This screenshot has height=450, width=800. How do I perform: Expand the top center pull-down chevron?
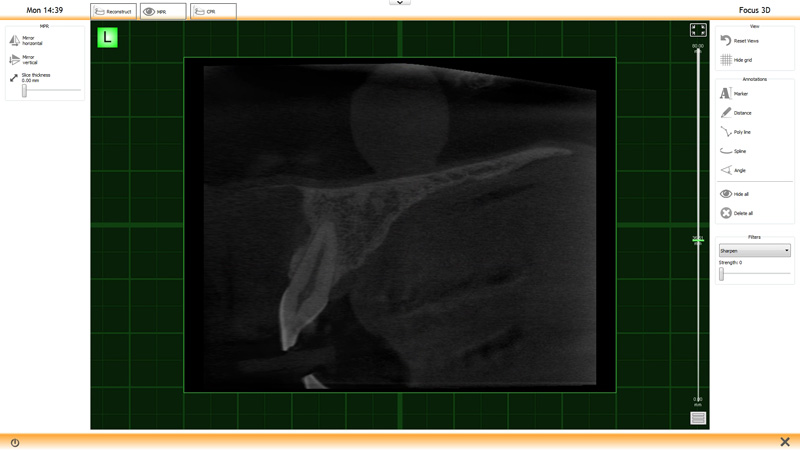(x=400, y=3)
